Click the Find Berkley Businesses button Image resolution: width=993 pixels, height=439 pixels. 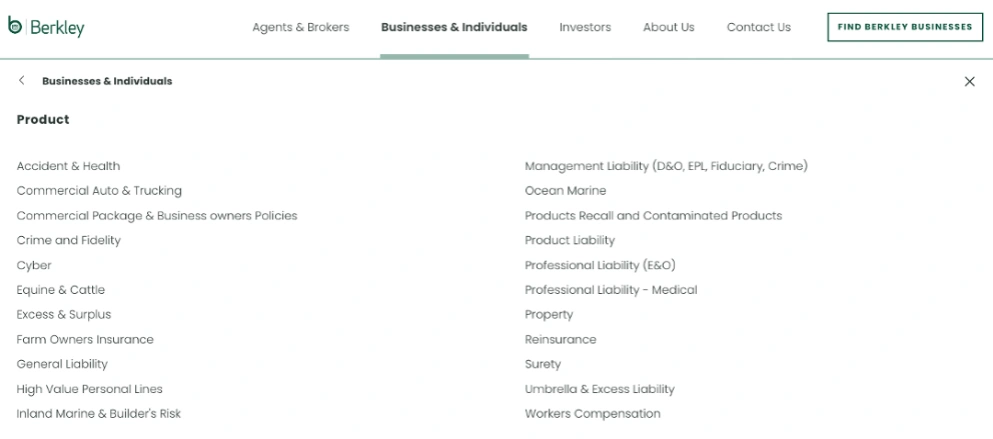[x=905, y=27]
